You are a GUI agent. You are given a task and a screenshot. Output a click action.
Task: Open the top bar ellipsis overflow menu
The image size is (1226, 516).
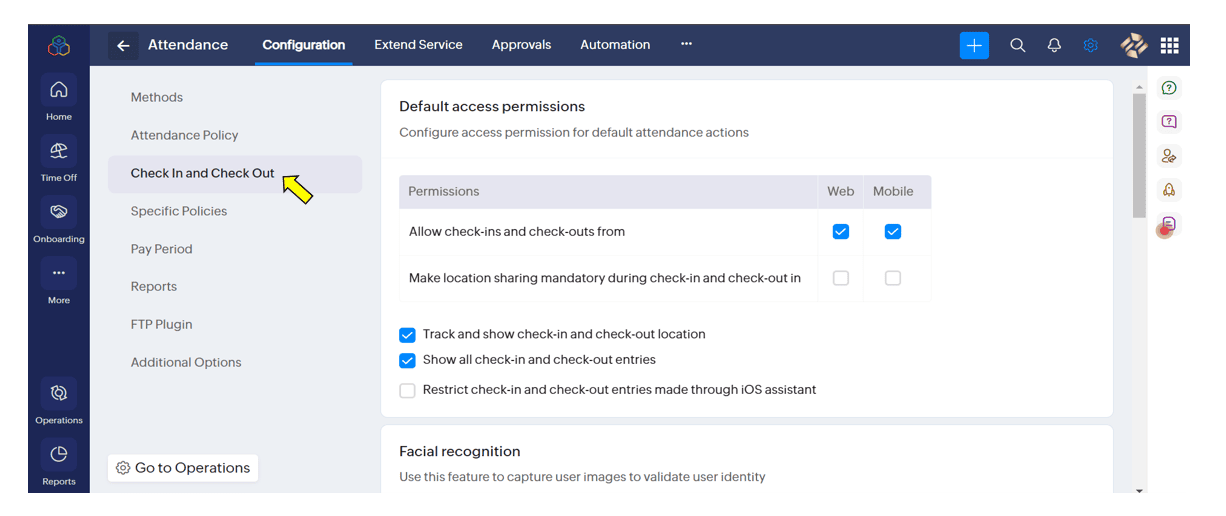[x=686, y=44]
